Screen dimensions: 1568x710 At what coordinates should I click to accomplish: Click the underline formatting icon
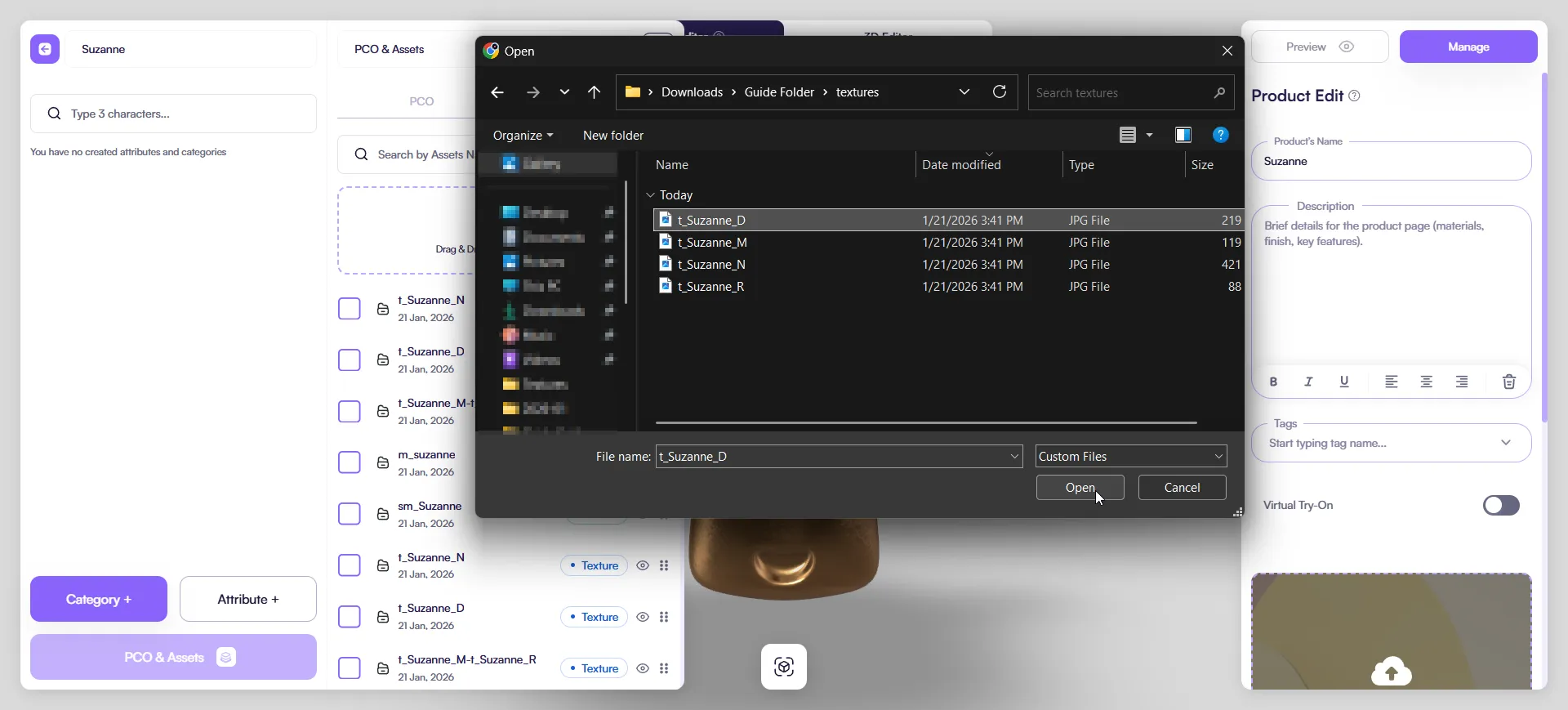pos(1344,382)
